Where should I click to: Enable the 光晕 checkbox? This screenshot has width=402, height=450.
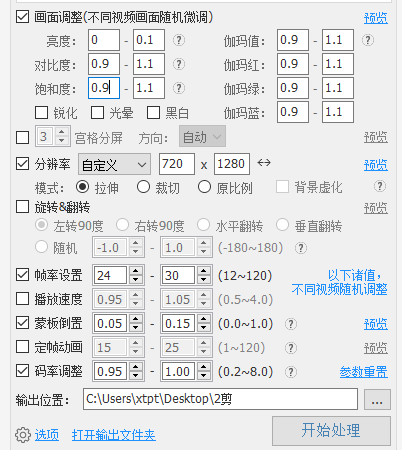97,113
